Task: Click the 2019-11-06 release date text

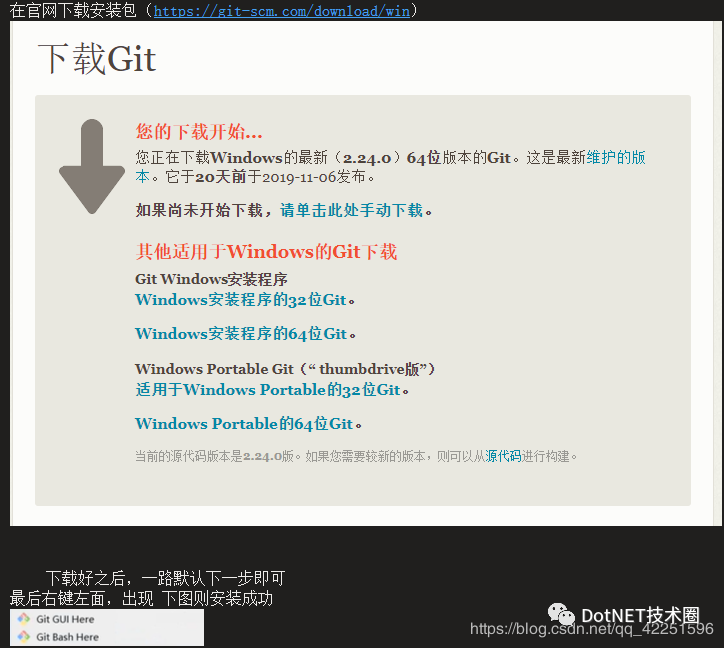Action: [x=299, y=177]
